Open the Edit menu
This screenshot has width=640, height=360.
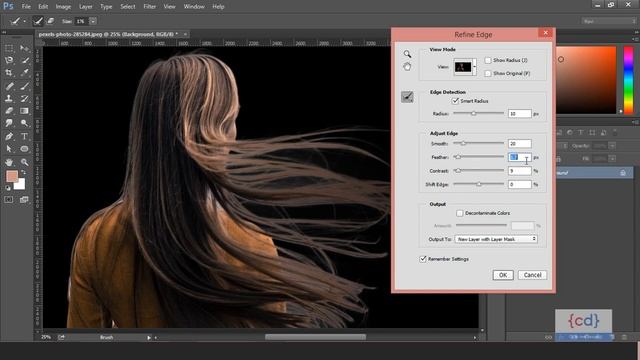pos(43,7)
